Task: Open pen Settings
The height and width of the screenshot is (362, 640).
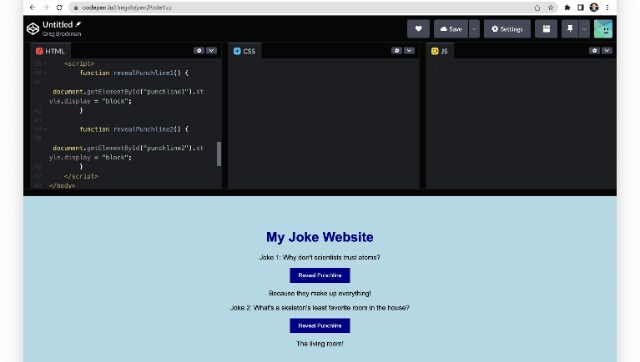Action: coord(507,29)
